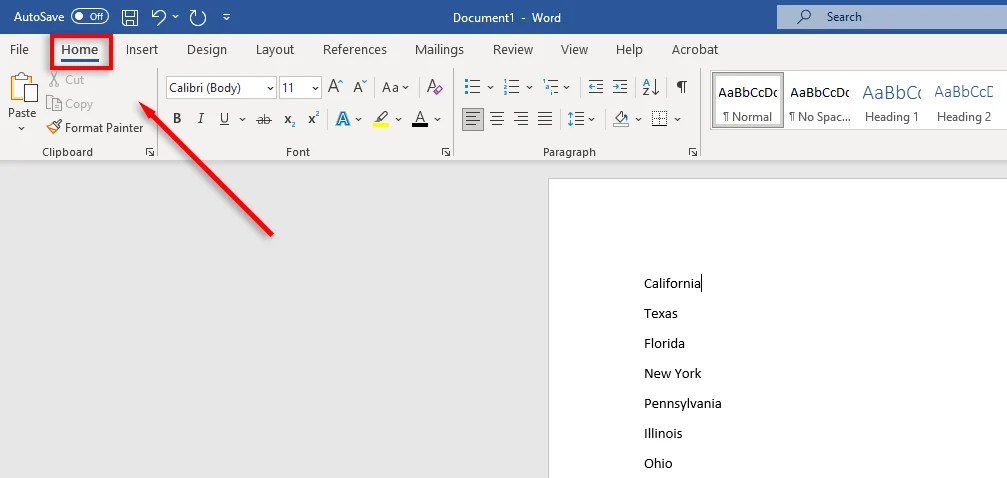Click the Bullets list icon

click(473, 87)
